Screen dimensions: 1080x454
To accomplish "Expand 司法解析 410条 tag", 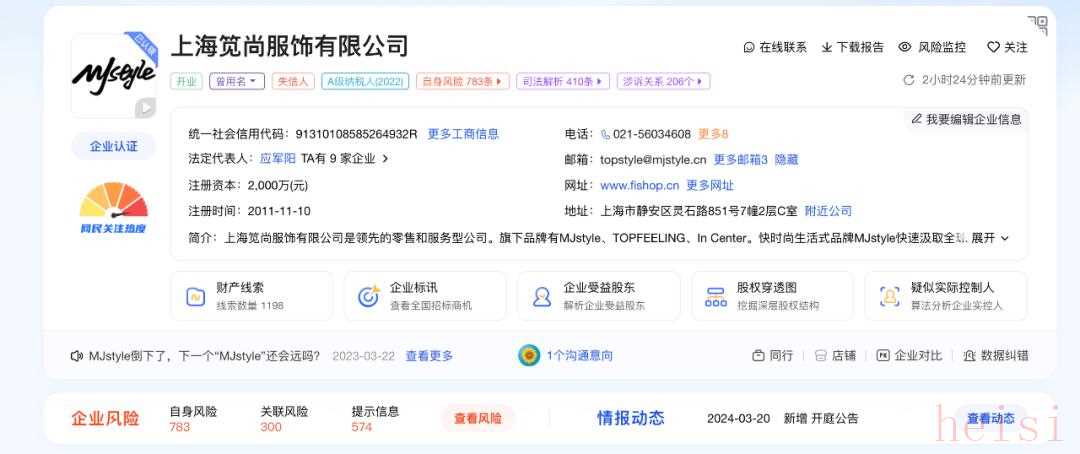I will (563, 81).
